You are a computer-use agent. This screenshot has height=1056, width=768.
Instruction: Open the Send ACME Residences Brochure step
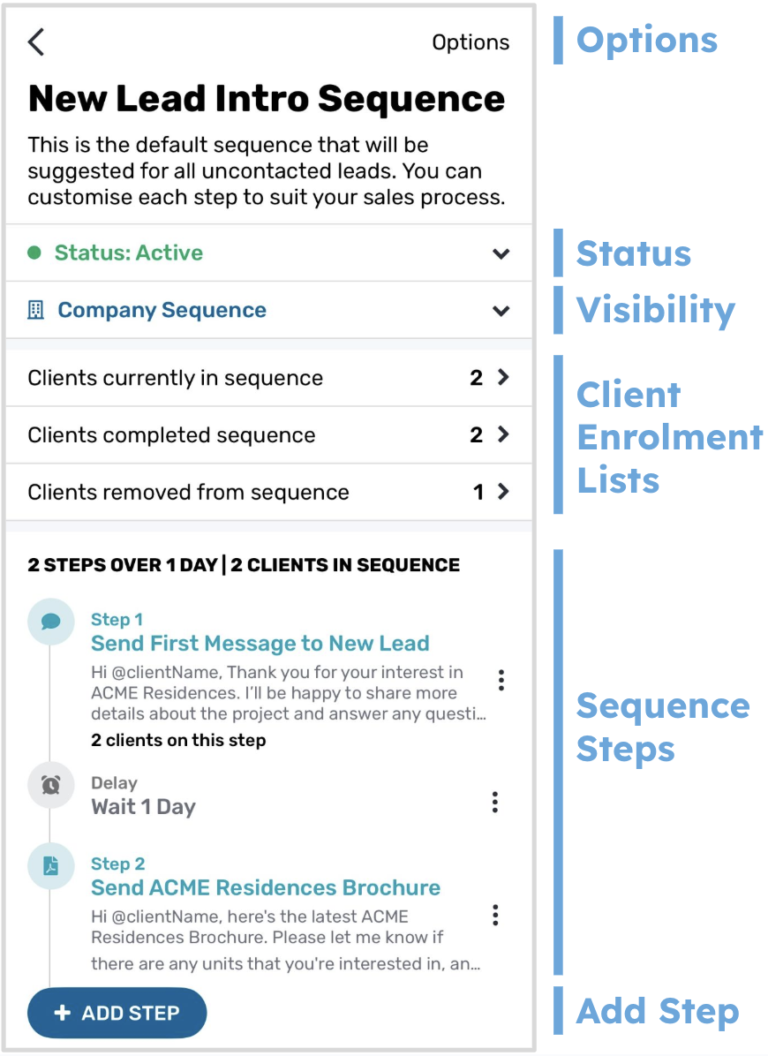[x=266, y=887]
